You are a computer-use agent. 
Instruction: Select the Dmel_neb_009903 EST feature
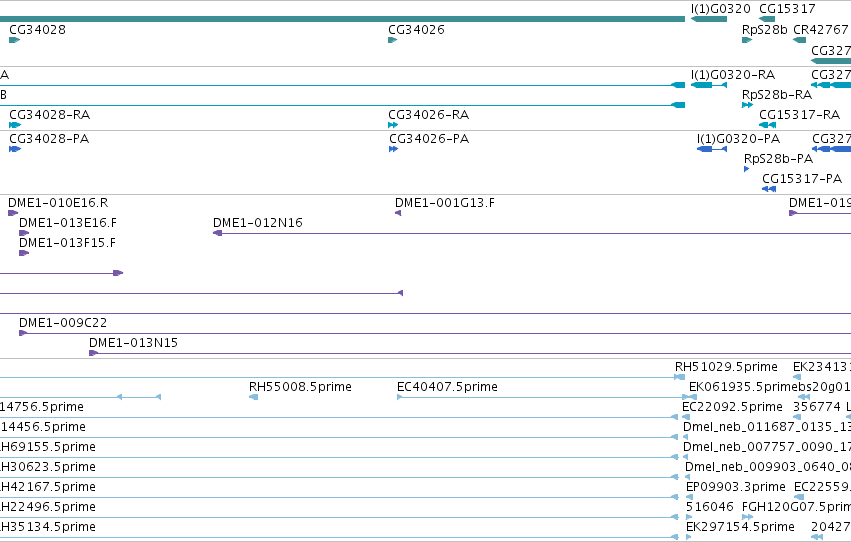pos(768,467)
